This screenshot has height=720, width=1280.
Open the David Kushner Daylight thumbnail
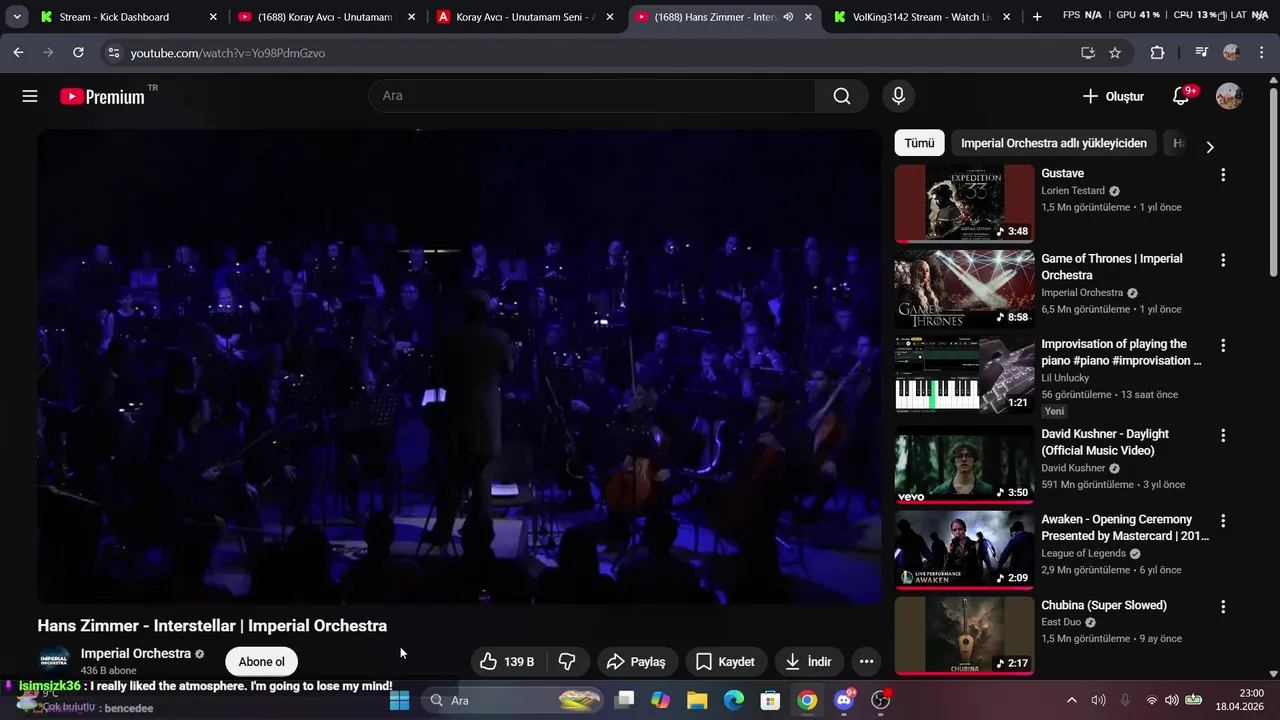(964, 465)
